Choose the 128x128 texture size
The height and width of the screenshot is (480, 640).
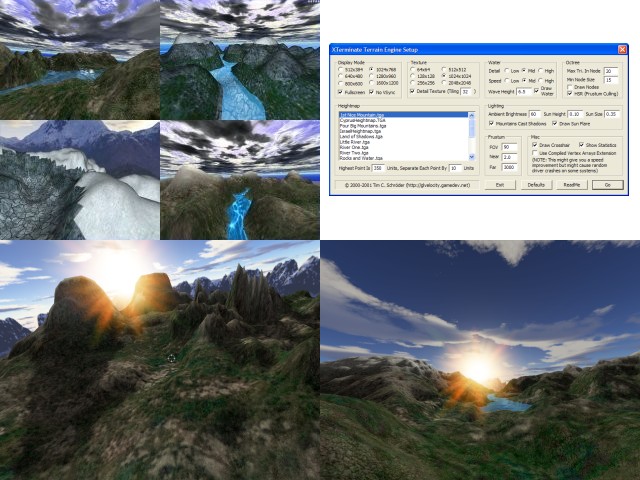coord(413,76)
